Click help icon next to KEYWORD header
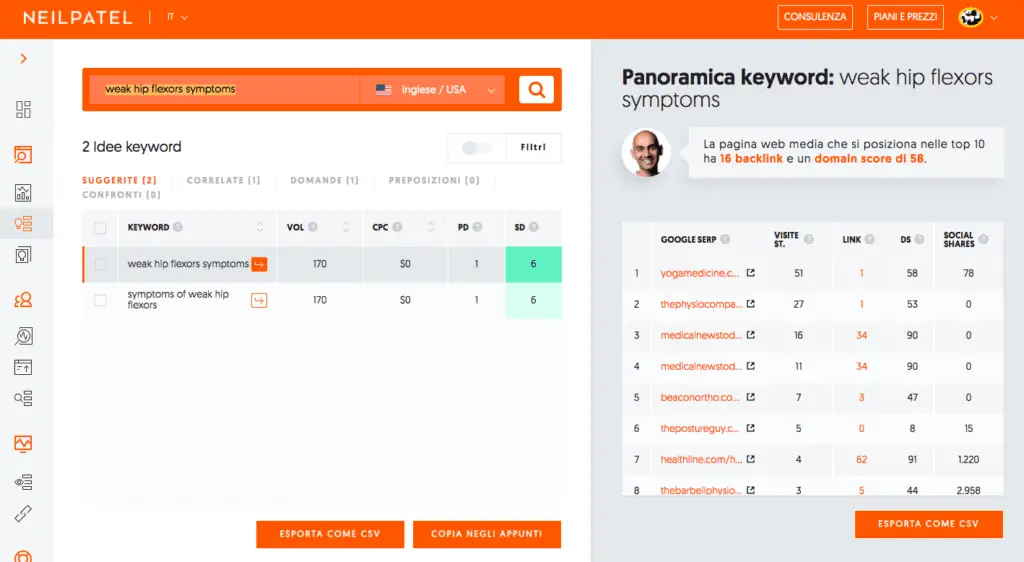The width and height of the screenshot is (1024, 562). pos(178,227)
